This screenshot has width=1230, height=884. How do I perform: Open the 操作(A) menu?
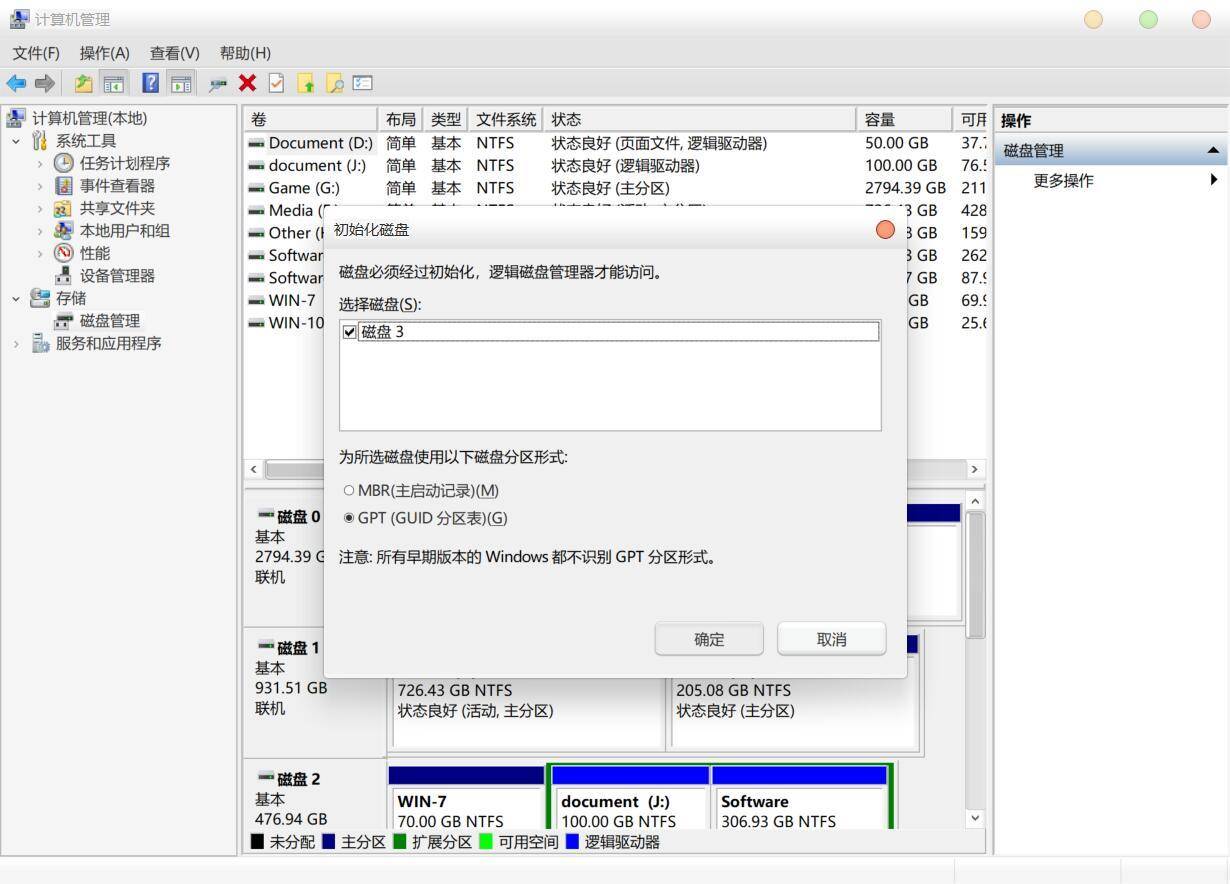pos(104,53)
